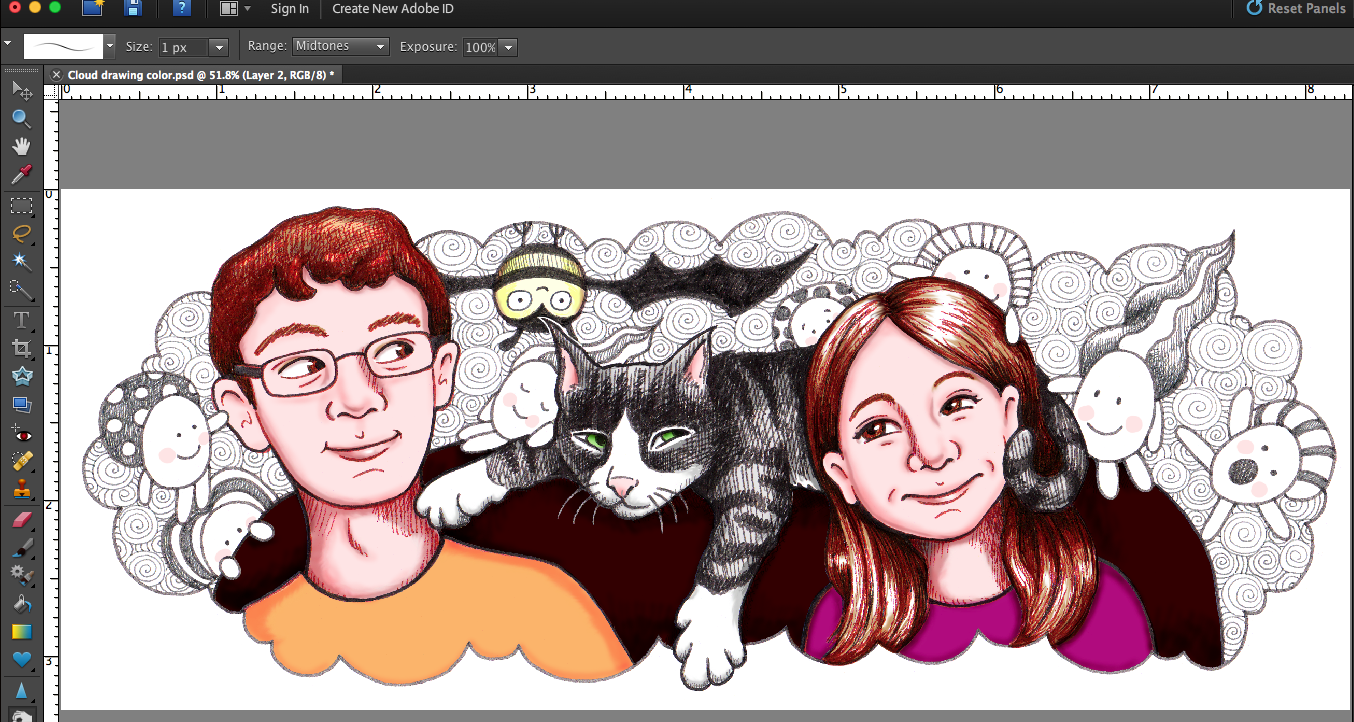Select the Blur tool

point(21,689)
